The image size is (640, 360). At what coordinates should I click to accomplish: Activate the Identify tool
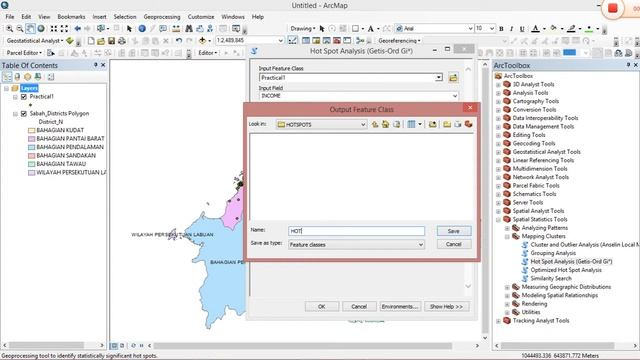(x=142, y=29)
